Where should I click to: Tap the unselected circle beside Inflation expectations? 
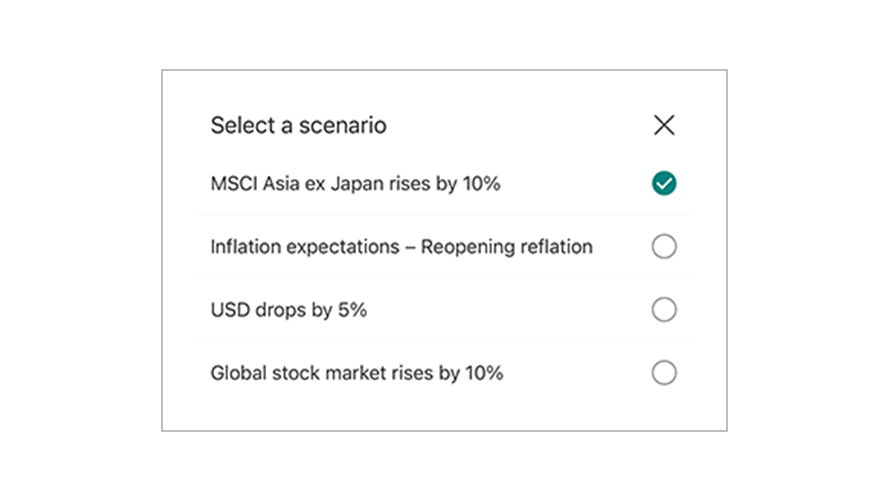(664, 247)
